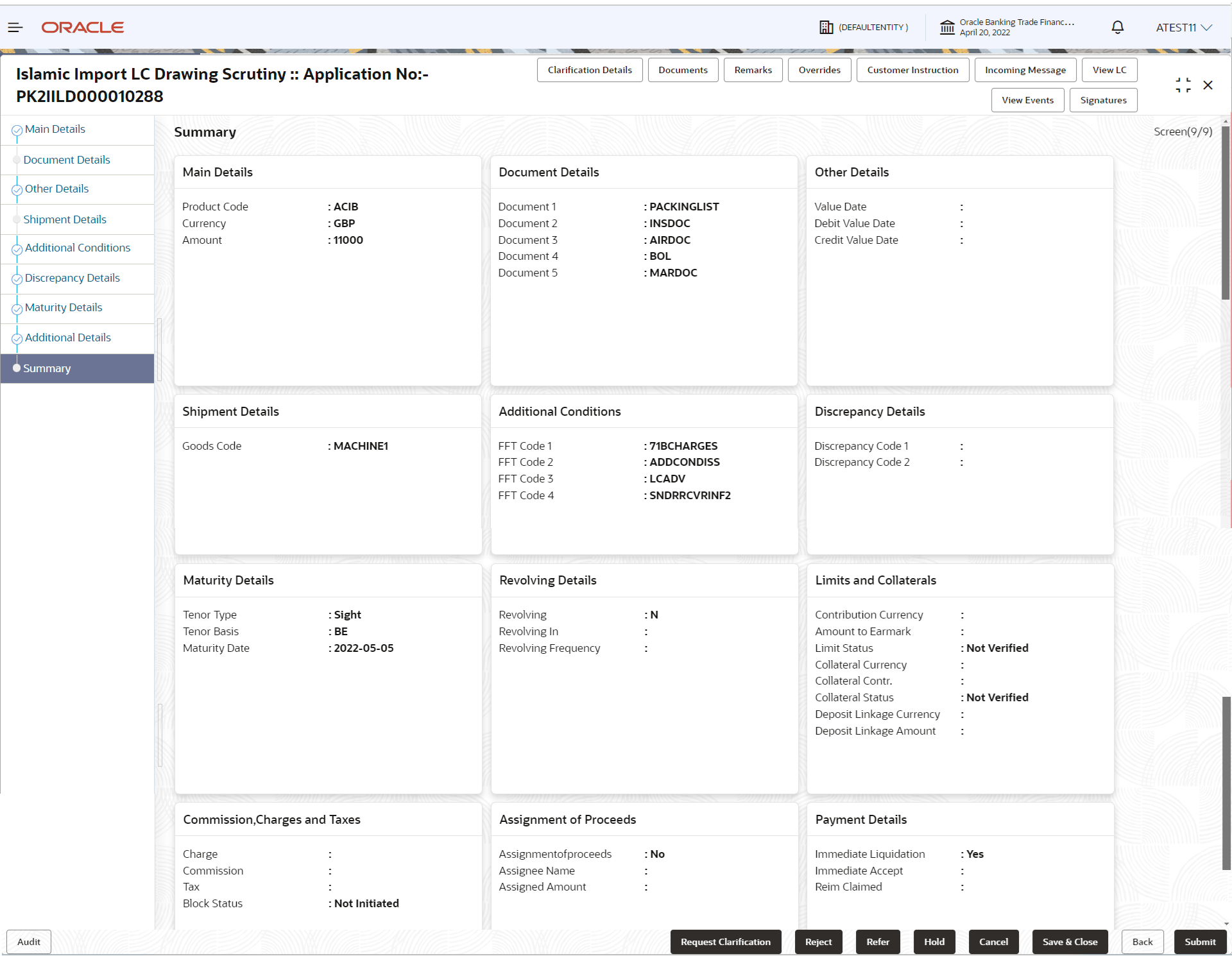1232x956 pixels.
Task: Go to the Maturity Details step
Action: pyautogui.click(x=64, y=307)
